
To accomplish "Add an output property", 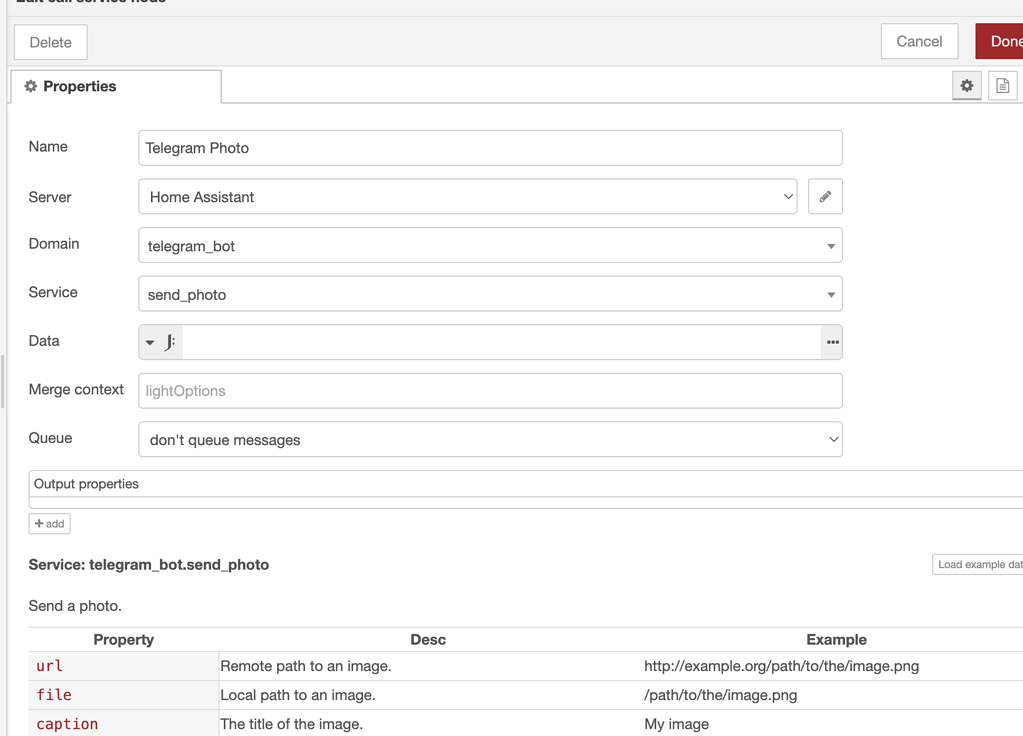I will pos(50,523).
